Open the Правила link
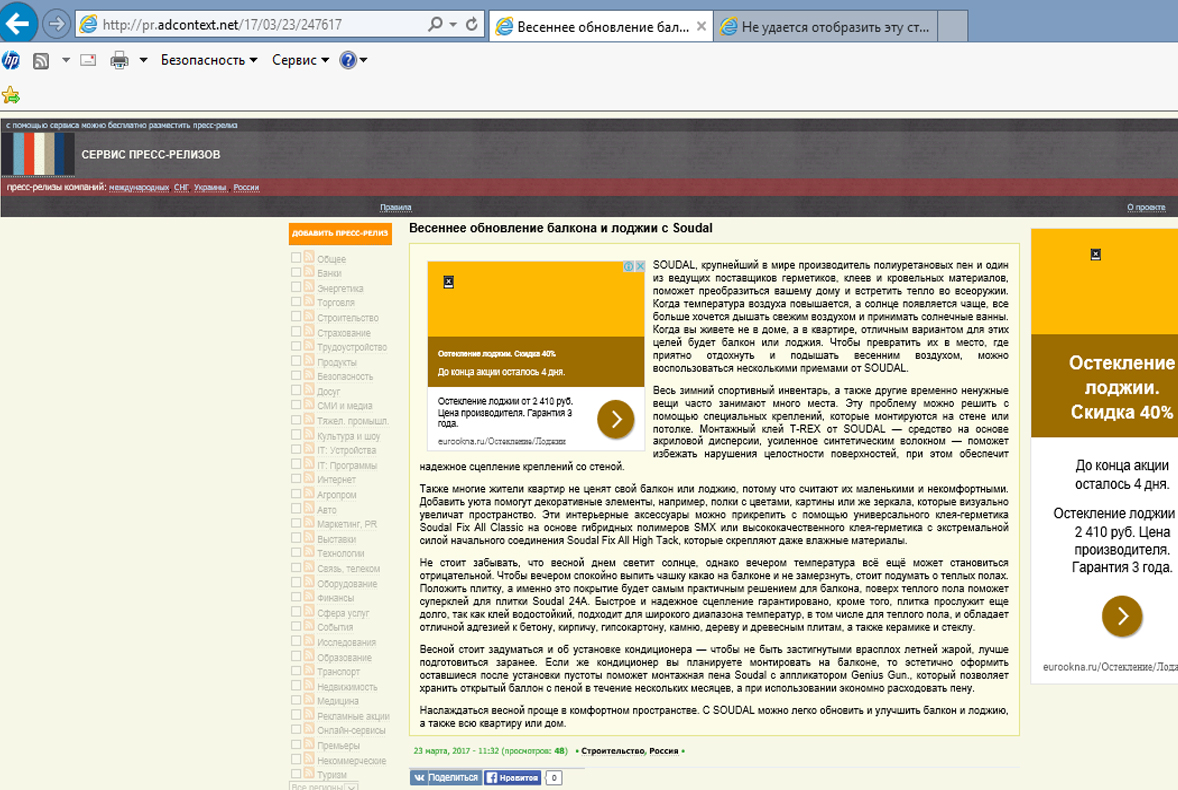The width and height of the screenshot is (1178, 790). coord(396,207)
